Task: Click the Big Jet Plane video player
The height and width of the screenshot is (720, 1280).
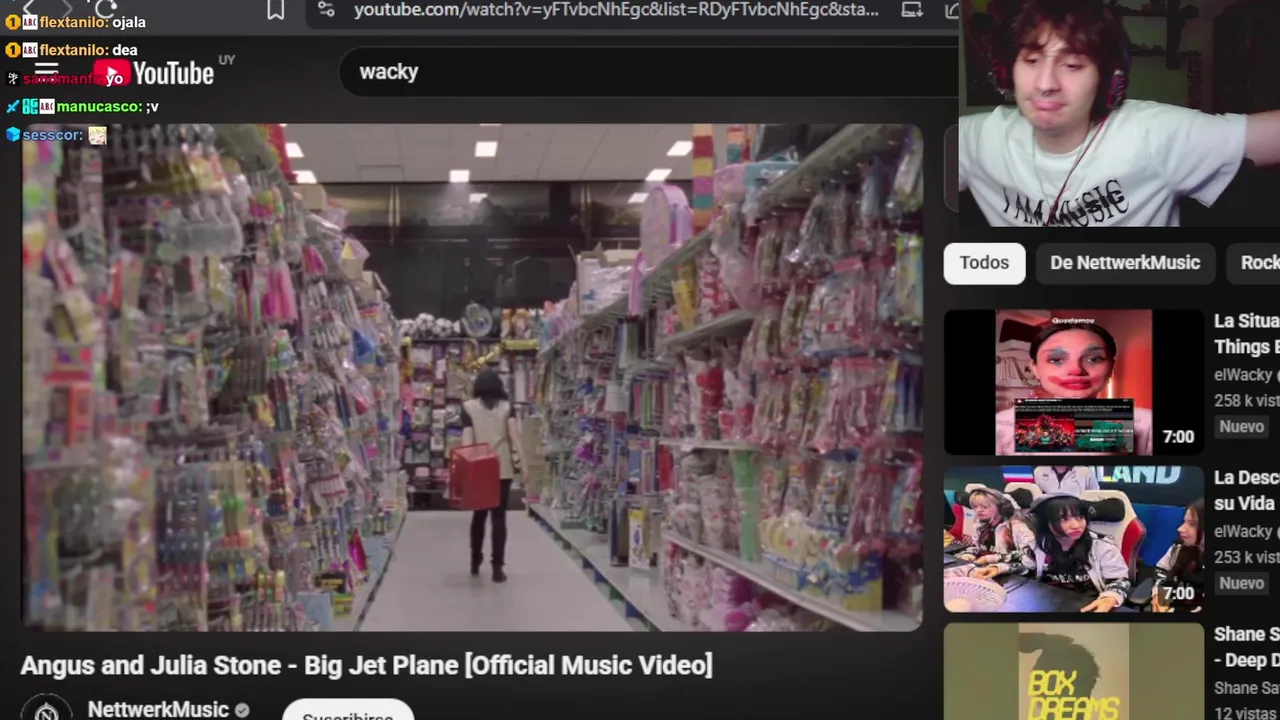Action: click(x=472, y=378)
